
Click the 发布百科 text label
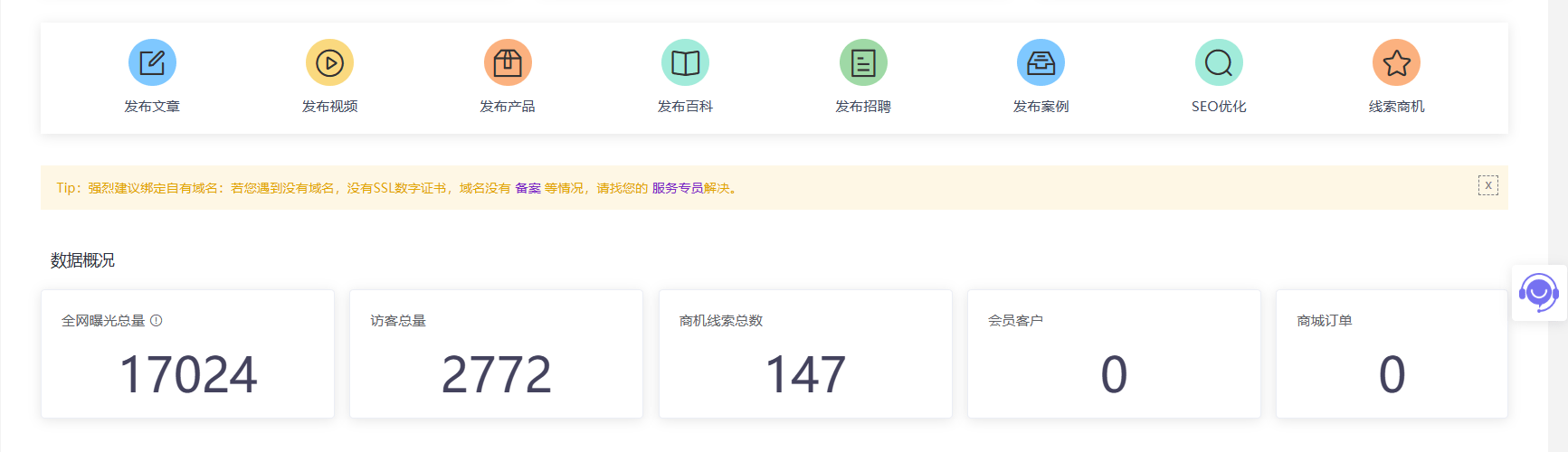tap(685, 107)
